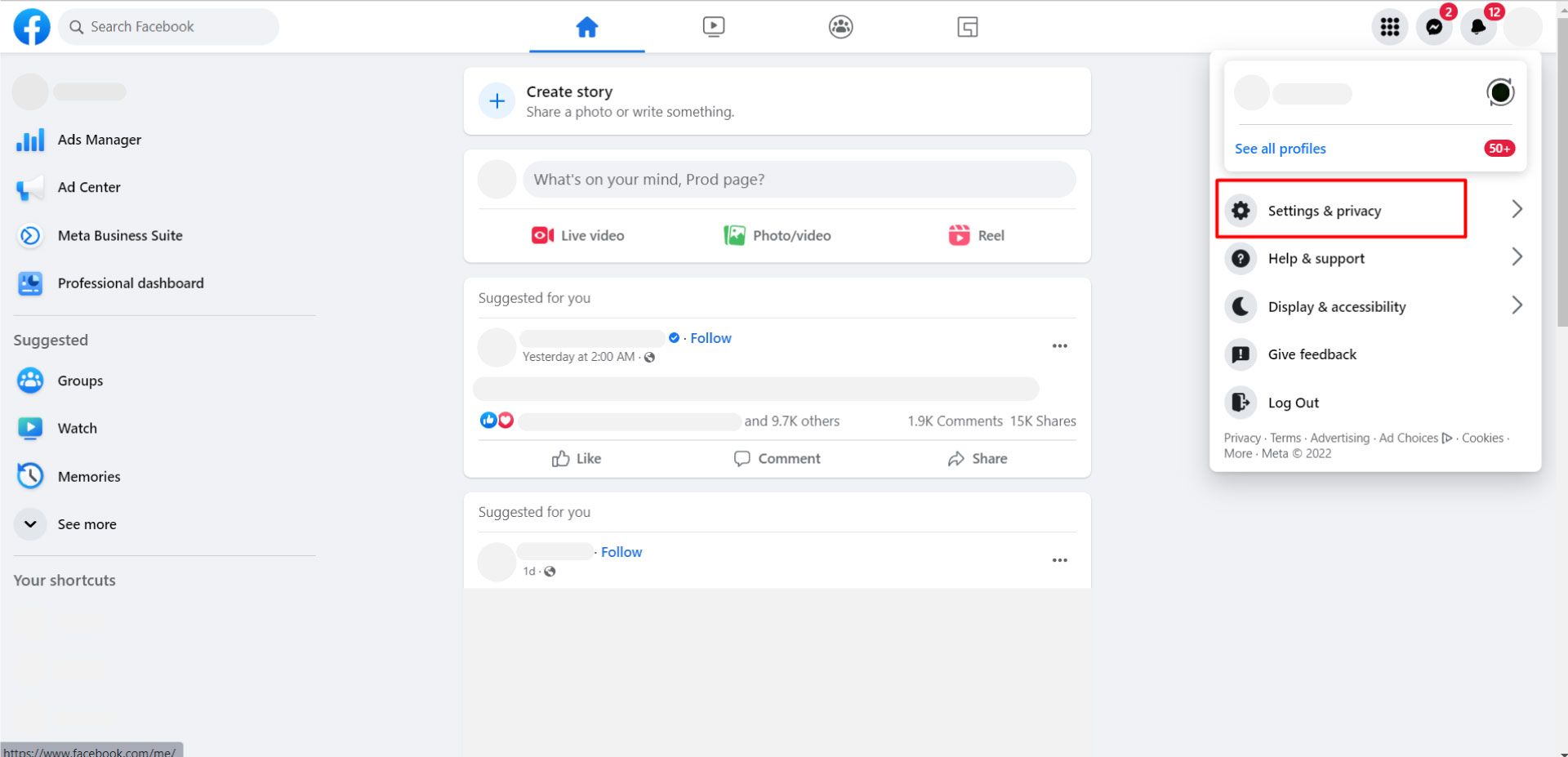Open the Privacy footer link
Screen dimensions: 1568x757
1242,439
